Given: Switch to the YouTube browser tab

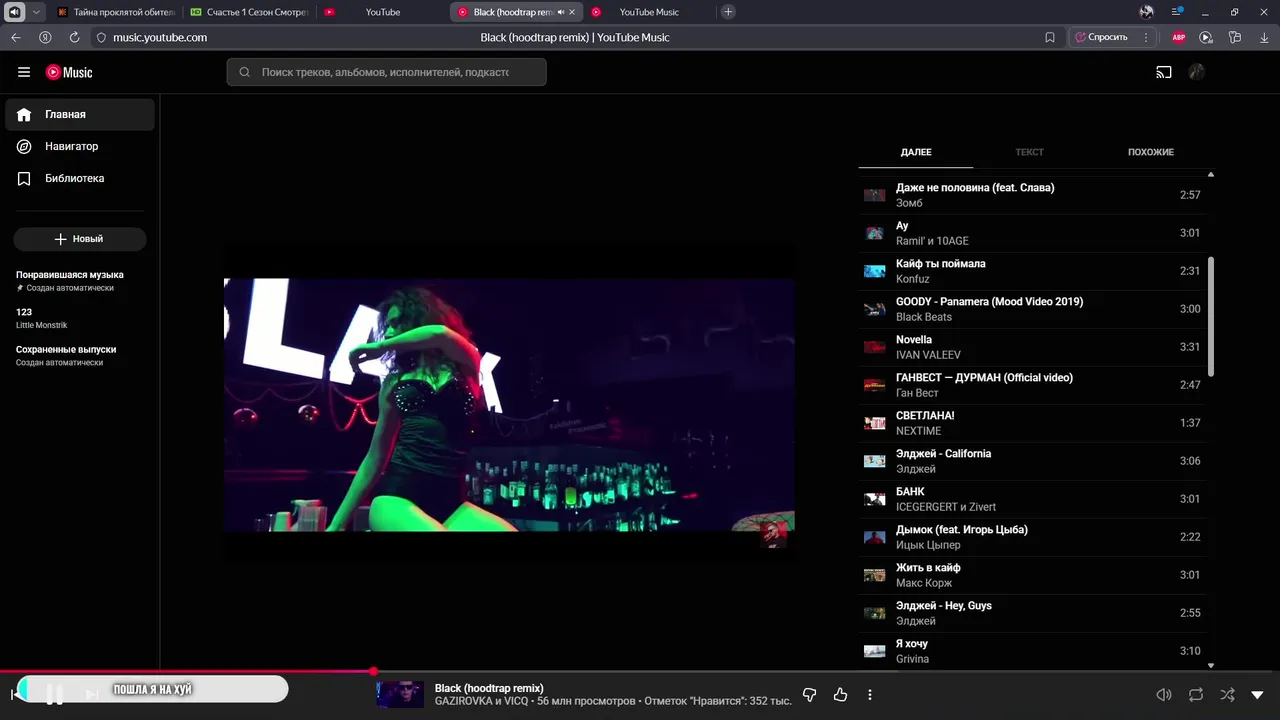Looking at the screenshot, I should coord(382,12).
